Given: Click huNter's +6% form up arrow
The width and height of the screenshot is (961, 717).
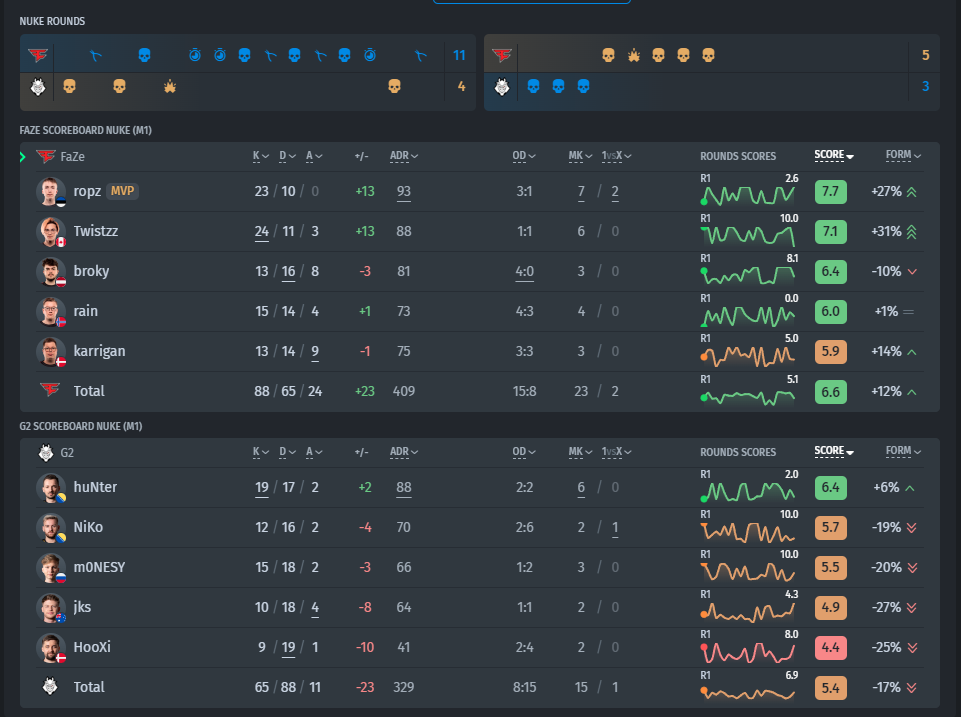Looking at the screenshot, I should tap(910, 488).
